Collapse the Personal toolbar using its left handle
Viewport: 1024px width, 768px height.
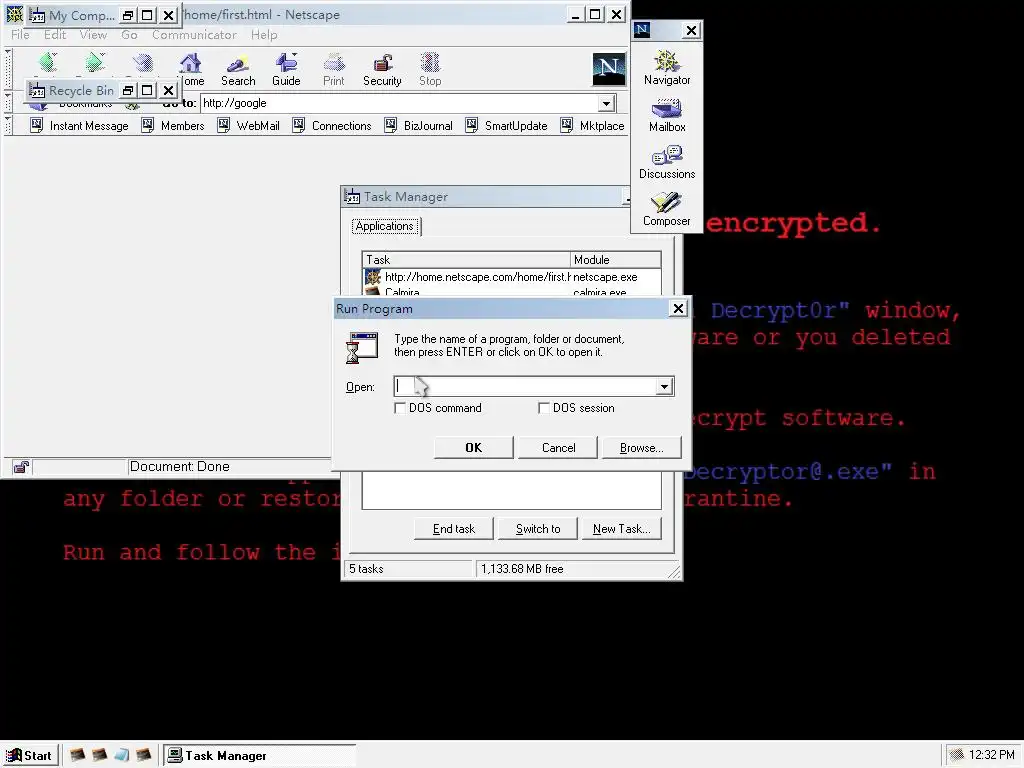8,125
